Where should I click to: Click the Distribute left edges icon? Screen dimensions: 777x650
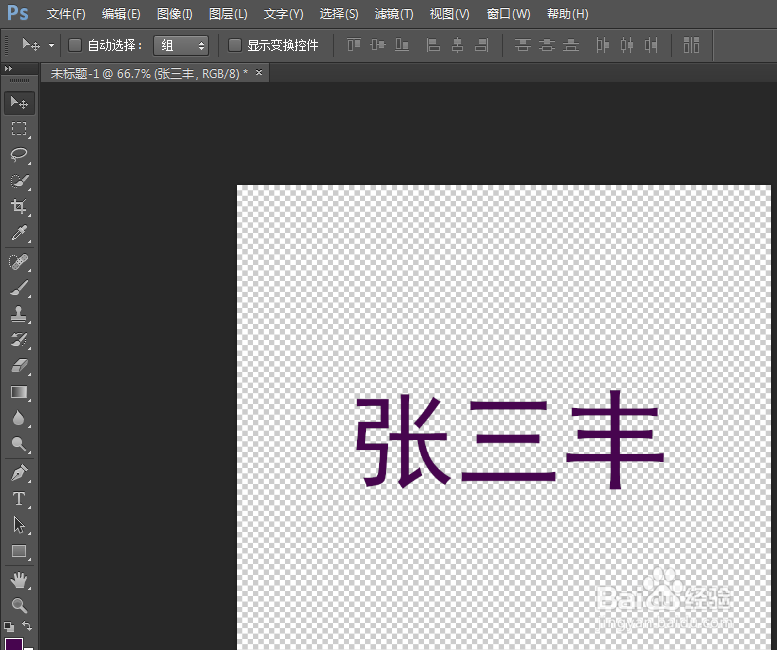click(x=603, y=45)
